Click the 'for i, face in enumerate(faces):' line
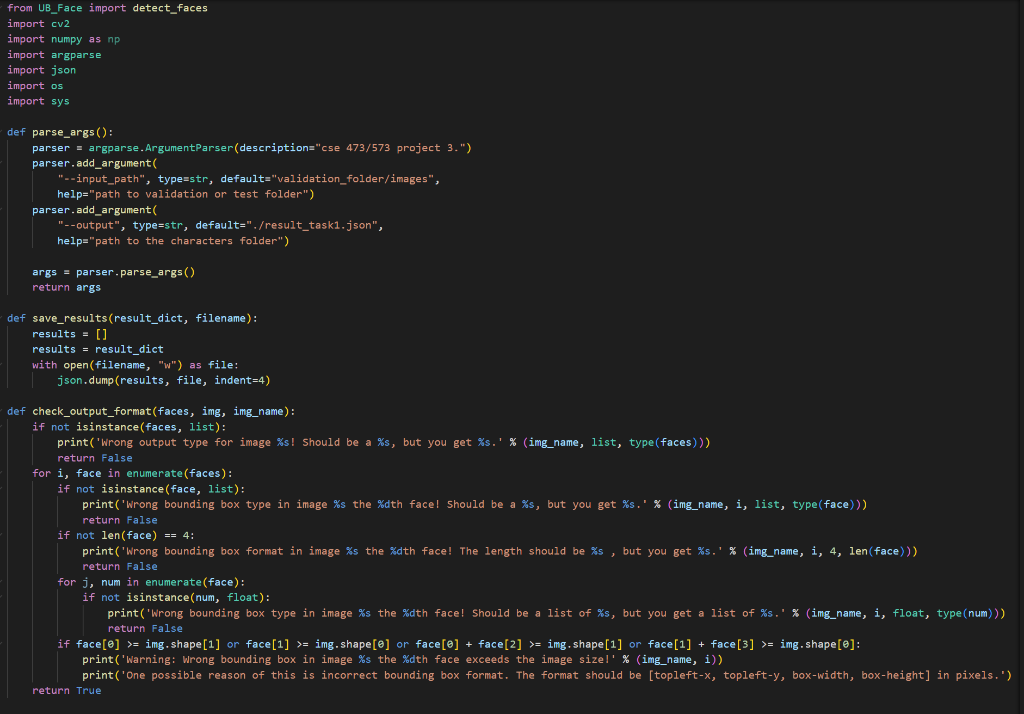Image resolution: width=1024 pixels, height=714 pixels. click(133, 474)
